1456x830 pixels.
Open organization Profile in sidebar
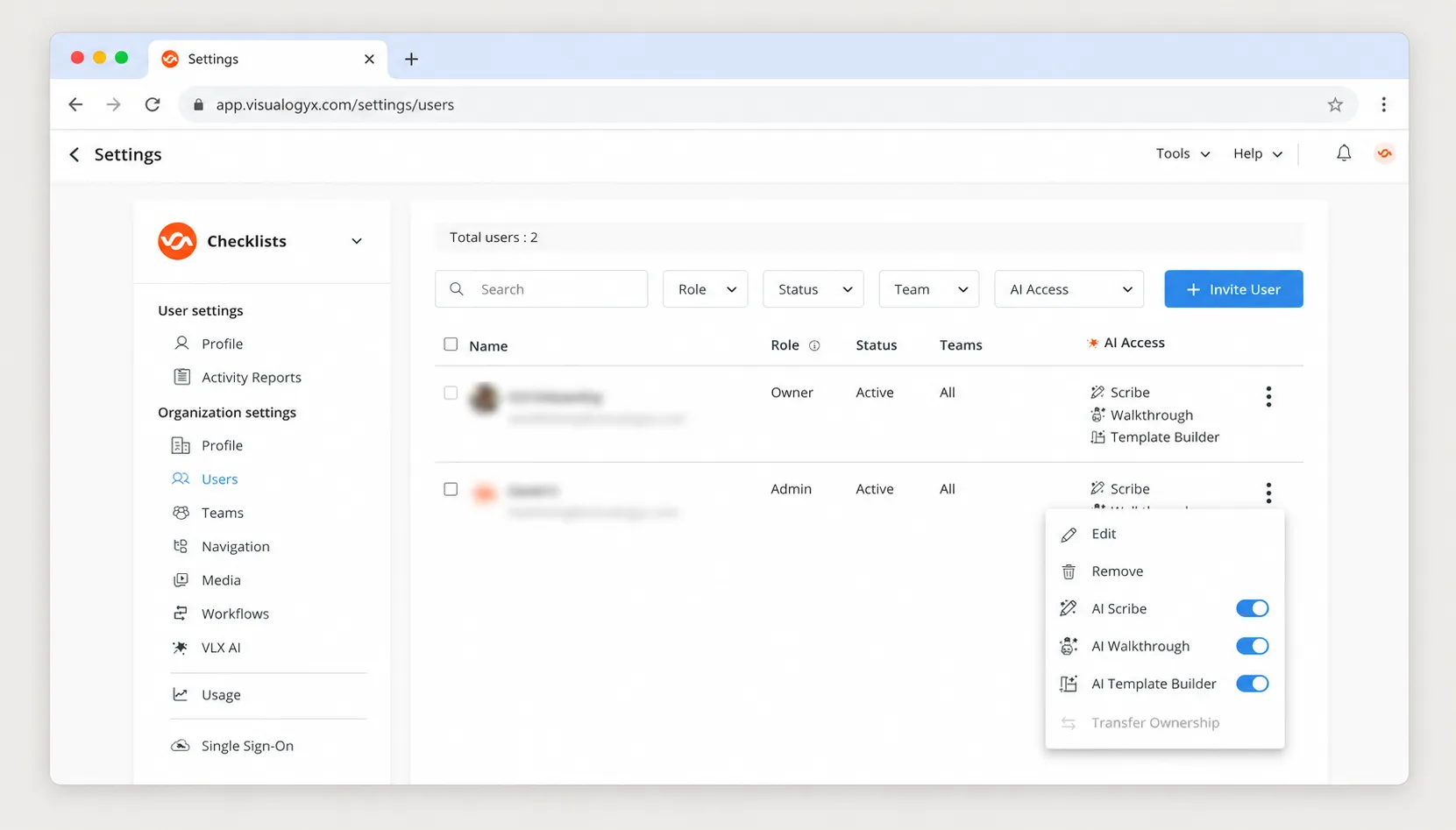(x=222, y=445)
